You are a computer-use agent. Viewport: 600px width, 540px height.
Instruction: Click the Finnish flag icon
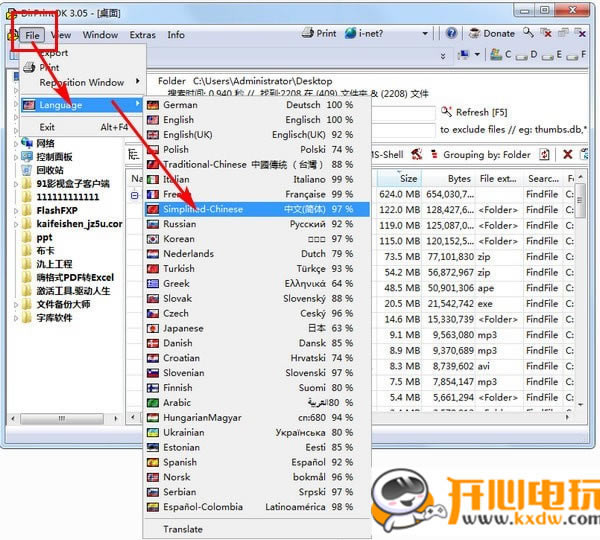(x=153, y=388)
